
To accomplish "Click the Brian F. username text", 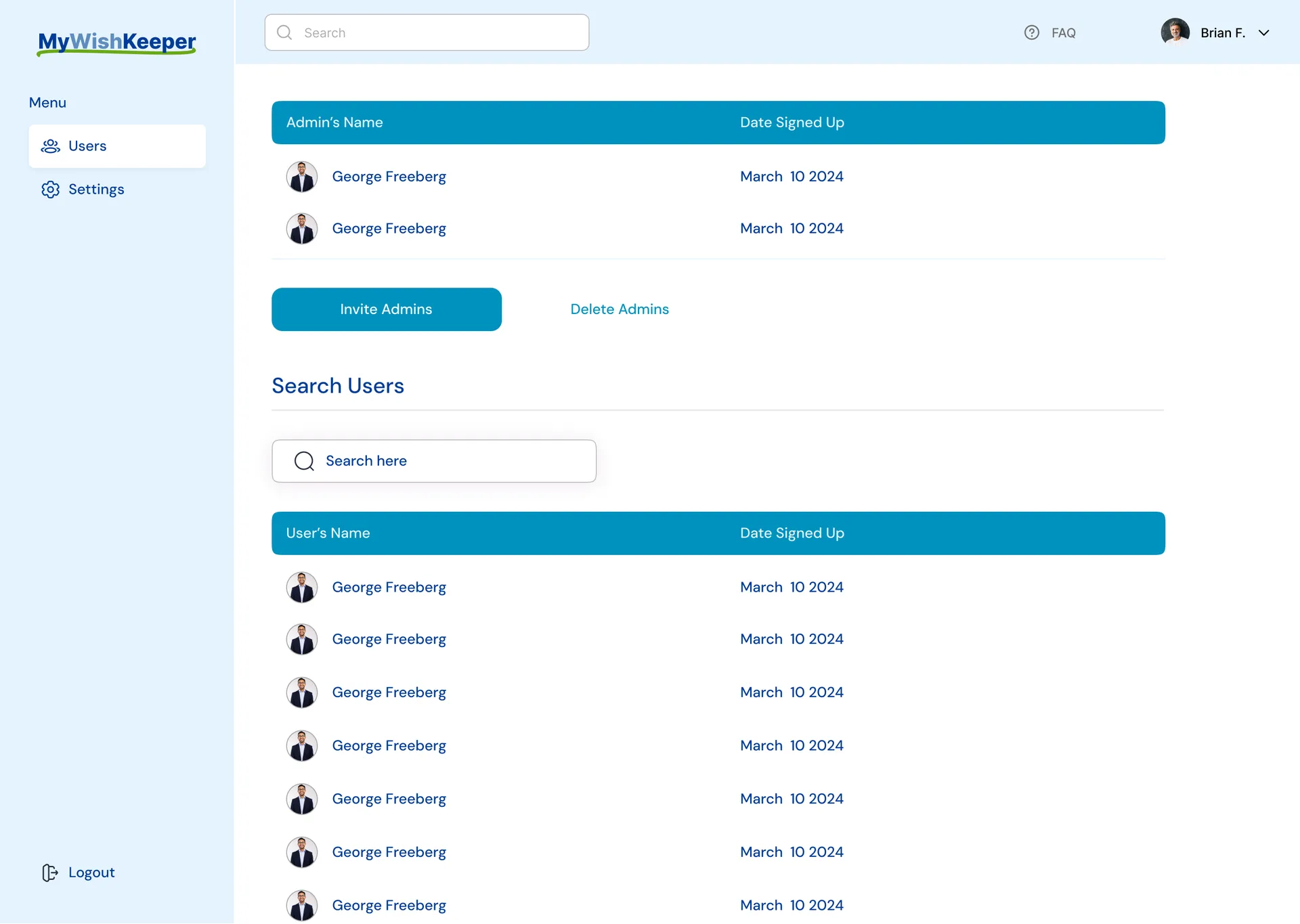I will (1223, 32).
